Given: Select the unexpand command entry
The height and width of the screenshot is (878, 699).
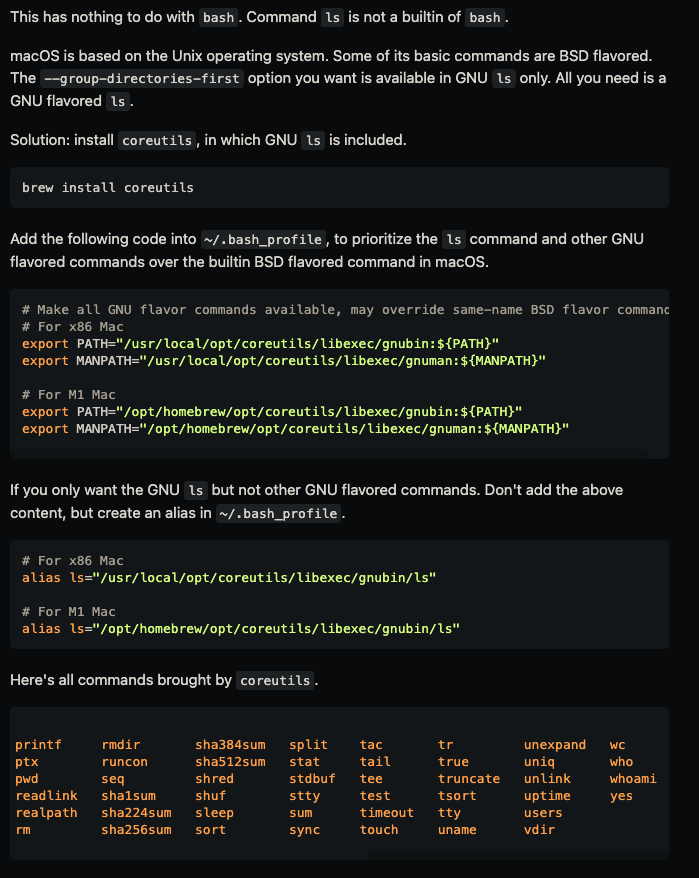Looking at the screenshot, I should point(555,745).
